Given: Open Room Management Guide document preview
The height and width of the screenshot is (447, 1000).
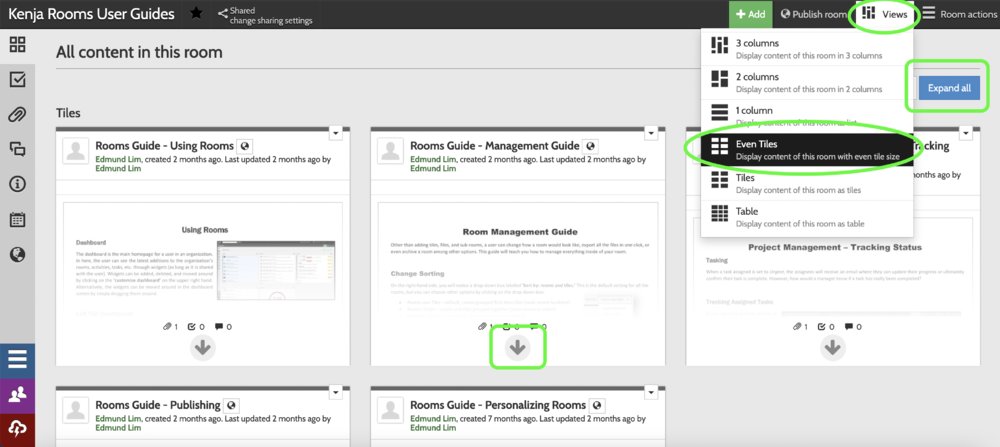Looking at the screenshot, I should (x=517, y=260).
